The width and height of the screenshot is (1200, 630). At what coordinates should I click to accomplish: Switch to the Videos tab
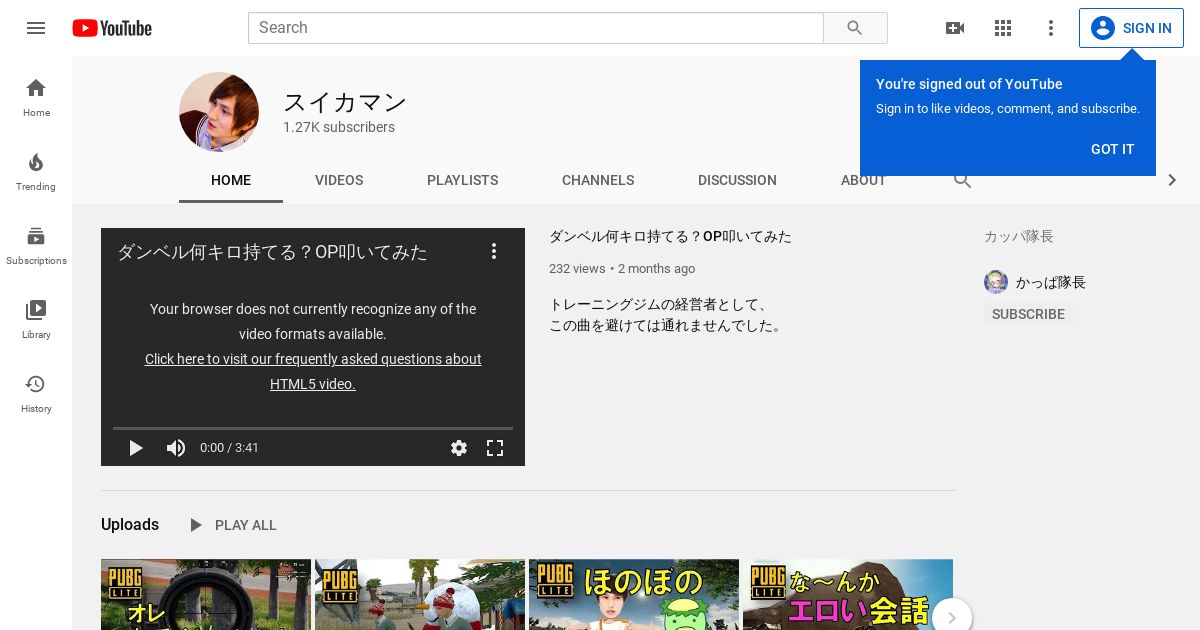click(x=339, y=180)
